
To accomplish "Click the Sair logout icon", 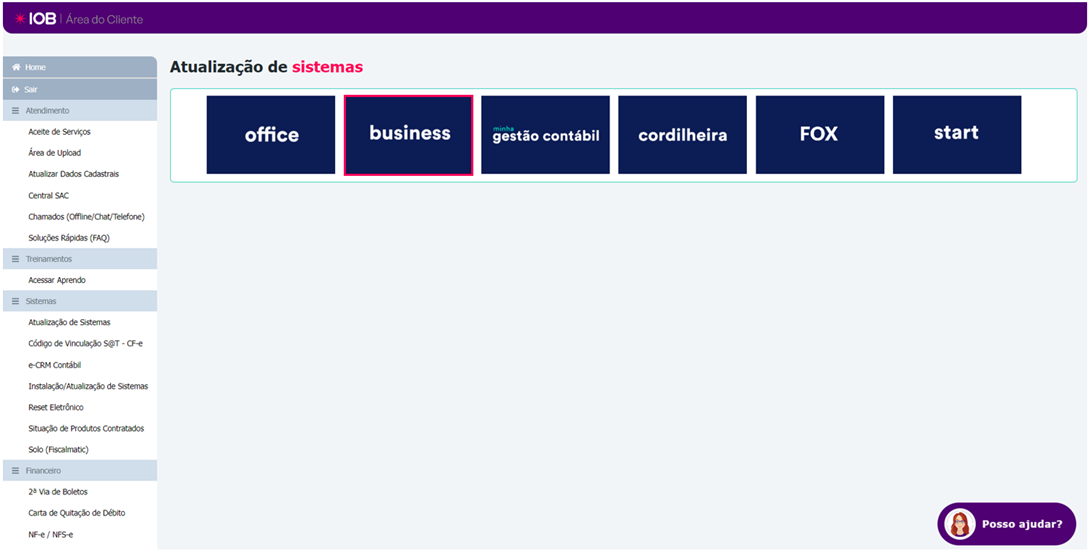I will click(16, 89).
